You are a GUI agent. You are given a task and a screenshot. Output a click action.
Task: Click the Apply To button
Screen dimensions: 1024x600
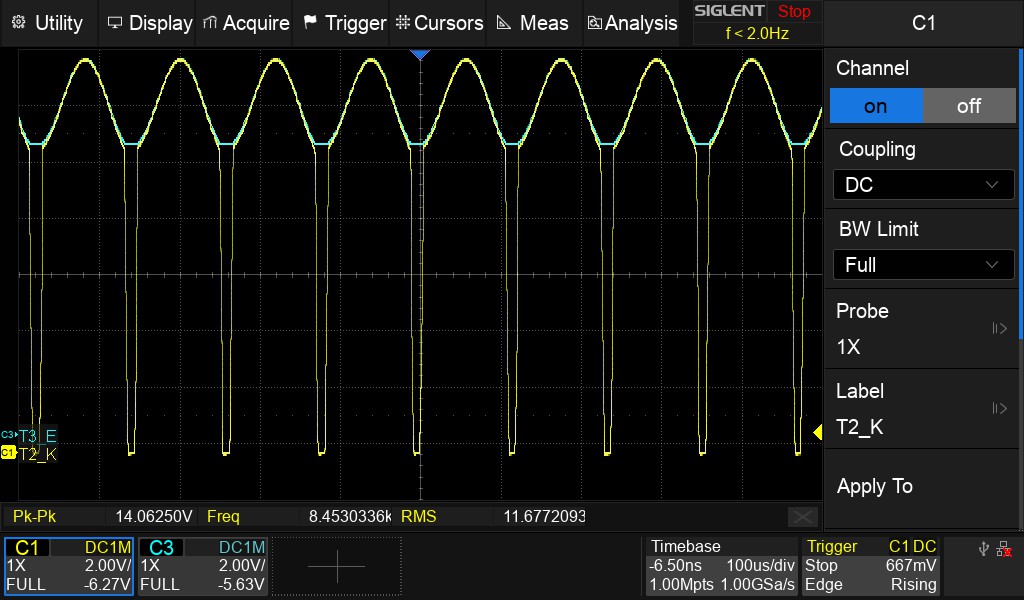(x=922, y=487)
